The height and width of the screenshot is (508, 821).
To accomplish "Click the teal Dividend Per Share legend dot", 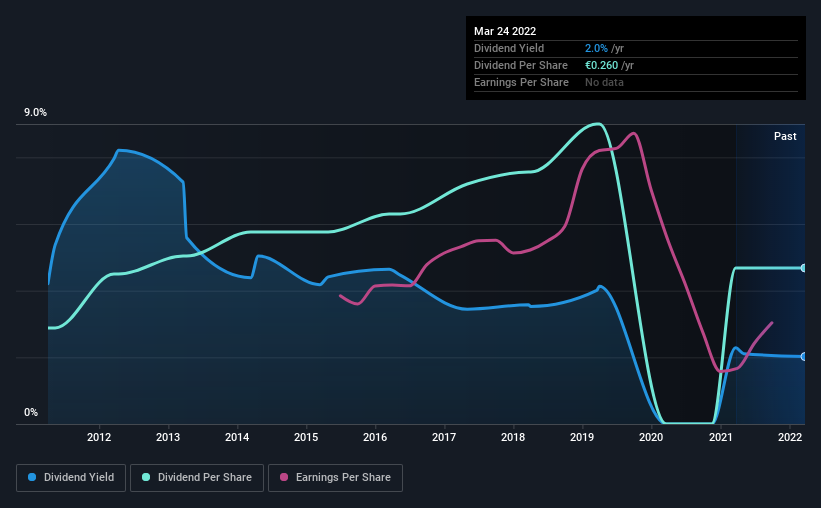I will click(146, 477).
